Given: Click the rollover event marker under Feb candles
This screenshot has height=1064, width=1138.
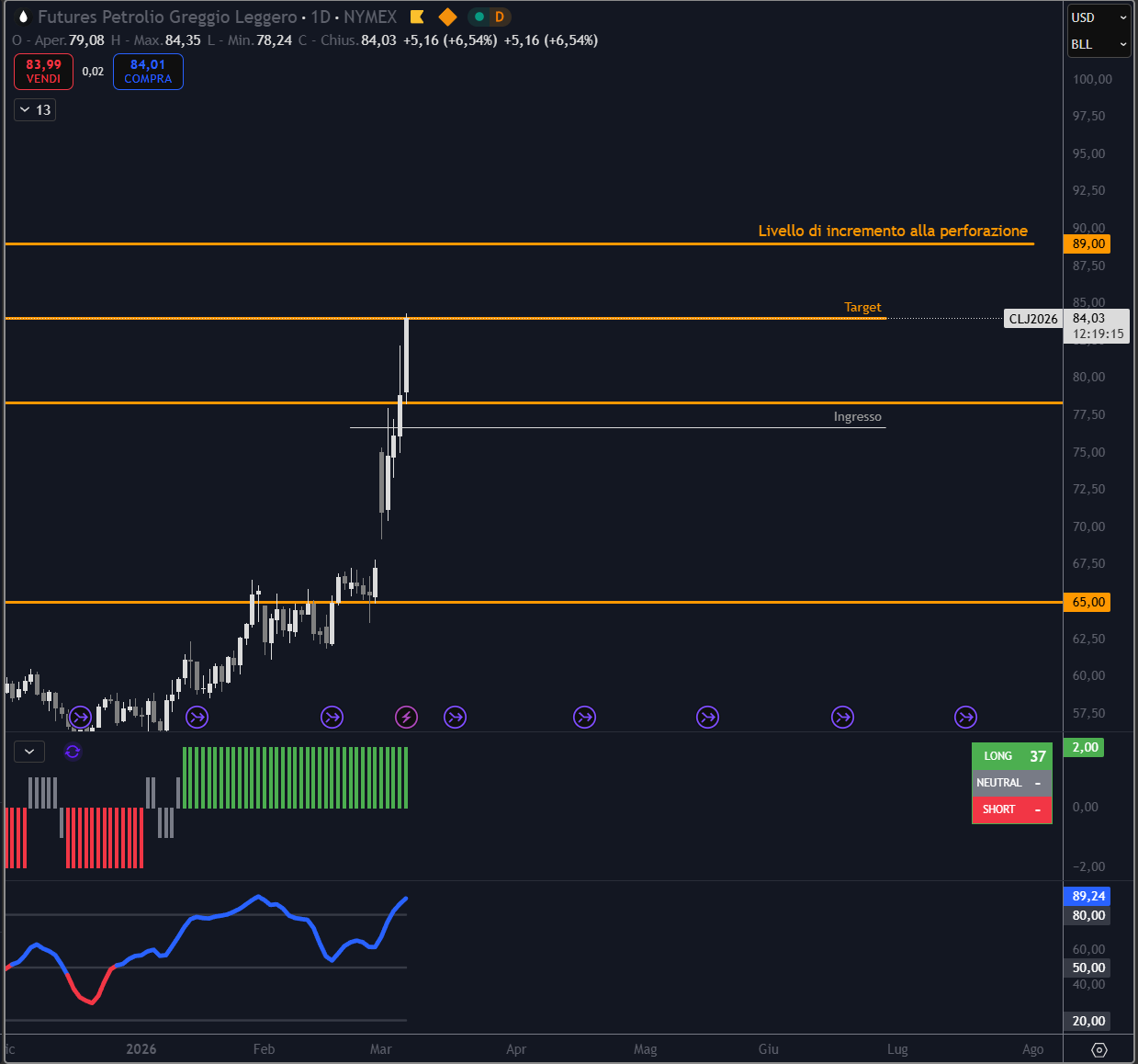Looking at the screenshot, I should [x=332, y=717].
